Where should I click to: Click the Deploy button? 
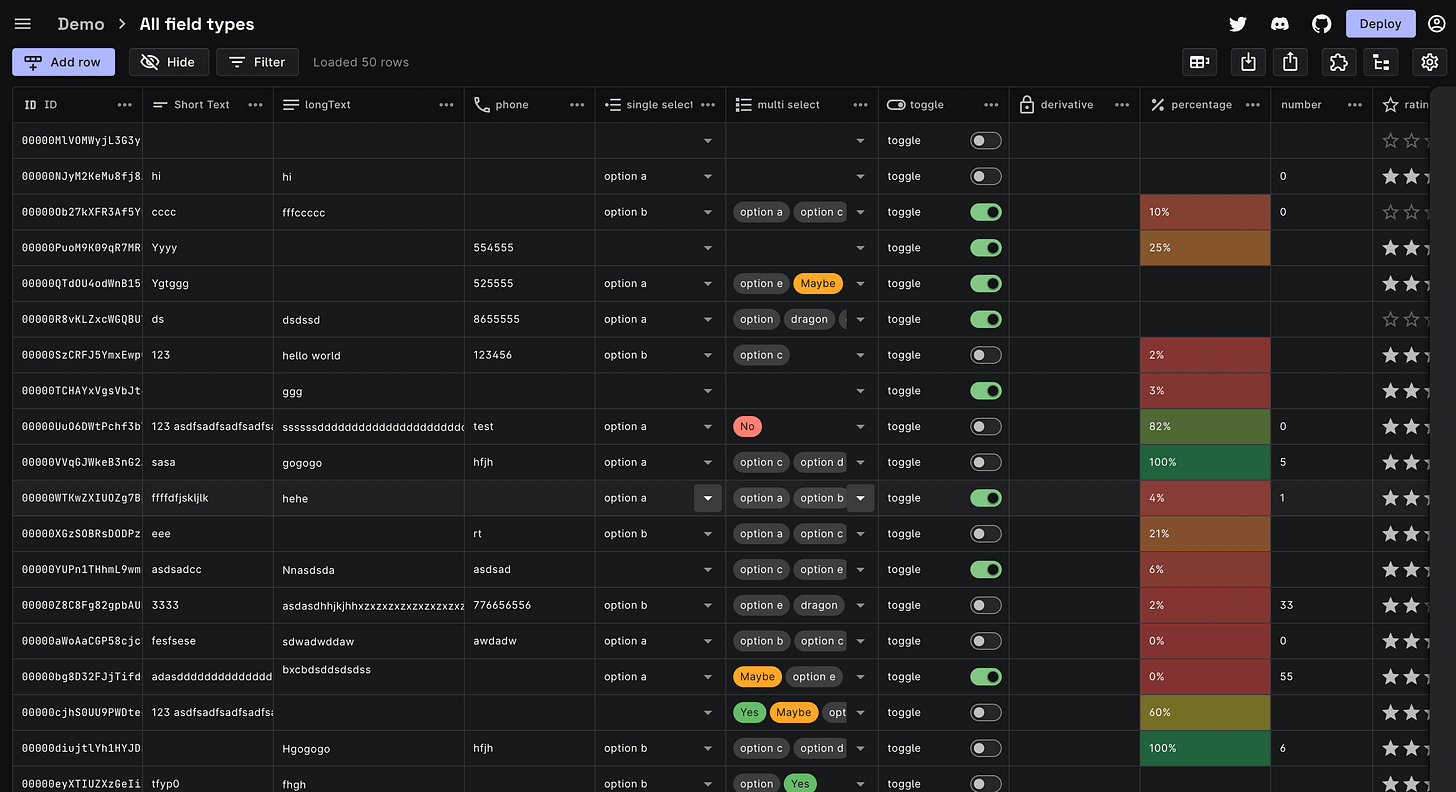coord(1380,24)
